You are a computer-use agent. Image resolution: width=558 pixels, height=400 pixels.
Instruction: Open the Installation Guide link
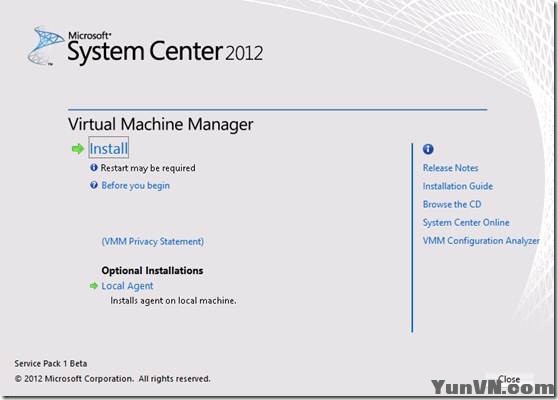pos(458,186)
